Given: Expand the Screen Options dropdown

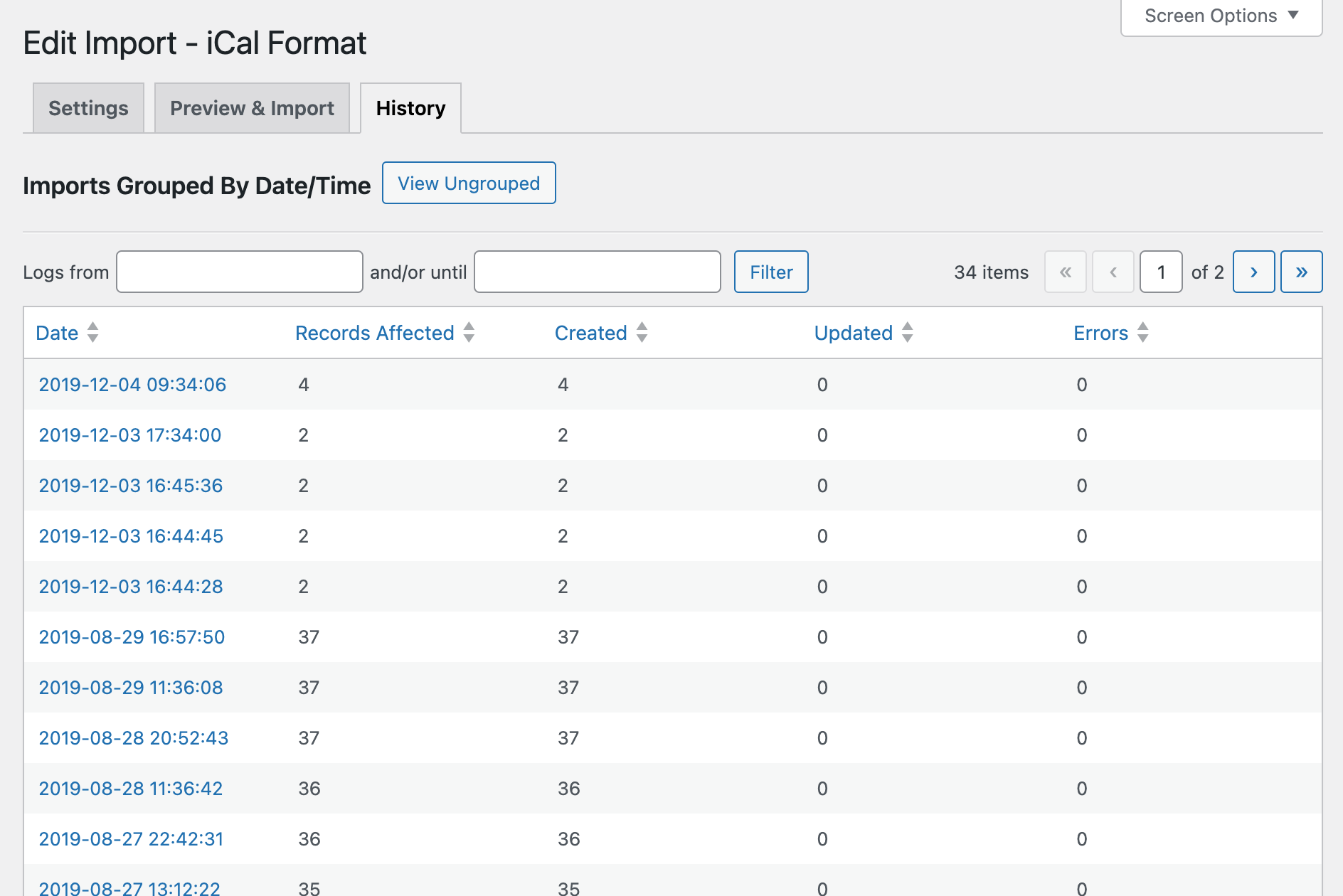Looking at the screenshot, I should pyautogui.click(x=1221, y=16).
